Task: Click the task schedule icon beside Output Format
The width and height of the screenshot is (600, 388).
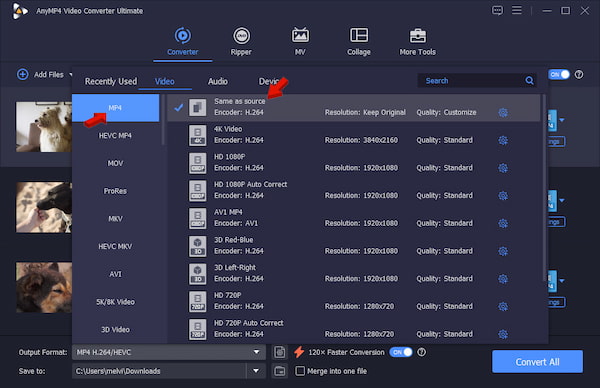Action: point(280,352)
